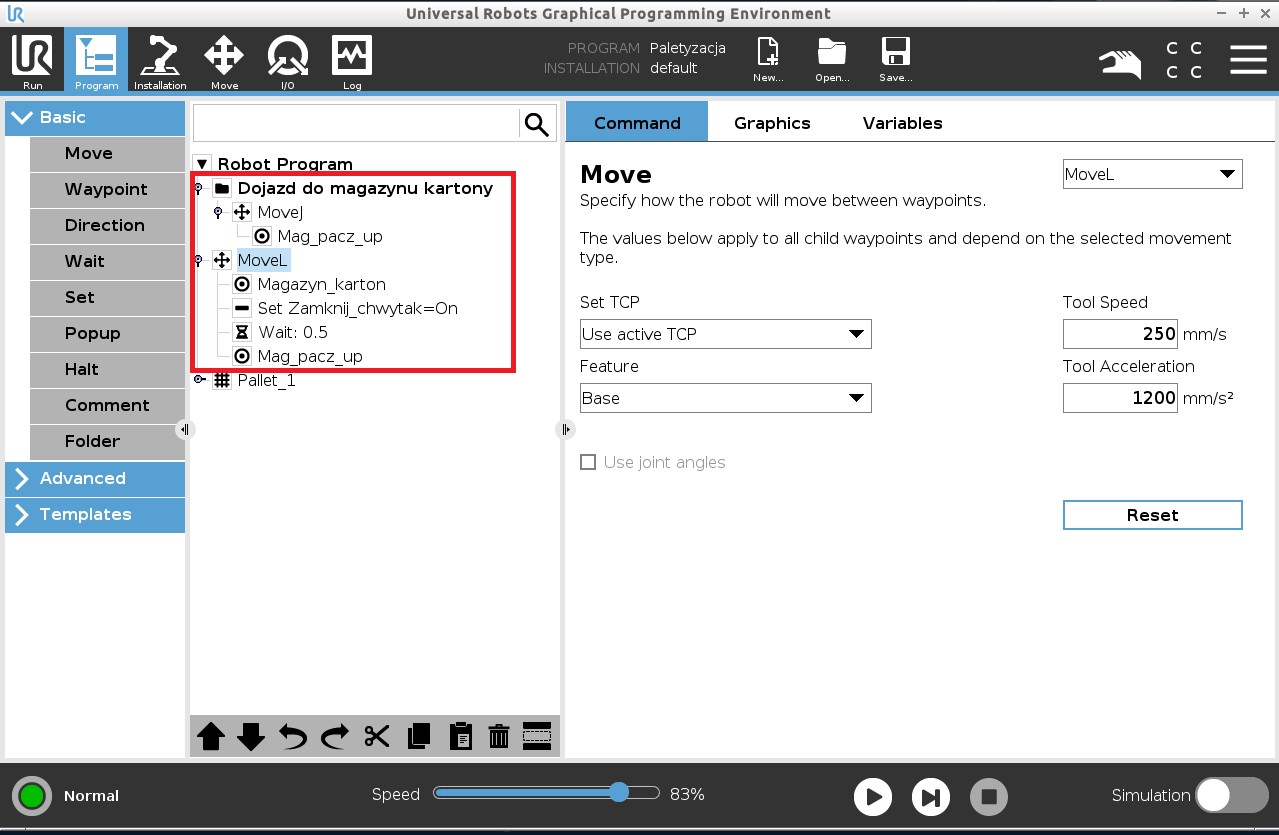This screenshot has height=835, width=1279.
Task: Collapse the Robot Program tree root
Action: [x=201, y=164]
